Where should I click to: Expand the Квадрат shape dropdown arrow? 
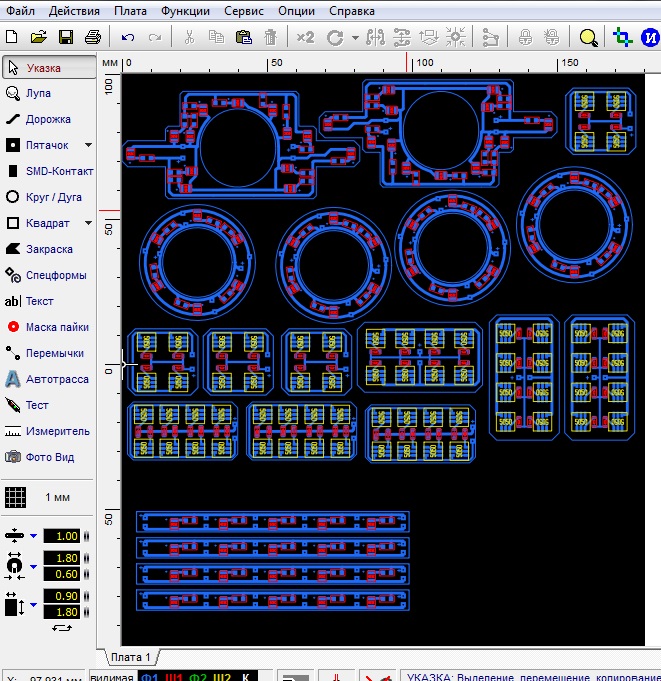coord(88,223)
